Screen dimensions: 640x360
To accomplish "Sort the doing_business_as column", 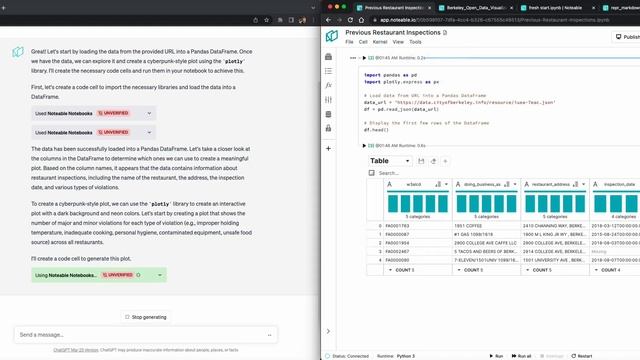I will point(507,184).
